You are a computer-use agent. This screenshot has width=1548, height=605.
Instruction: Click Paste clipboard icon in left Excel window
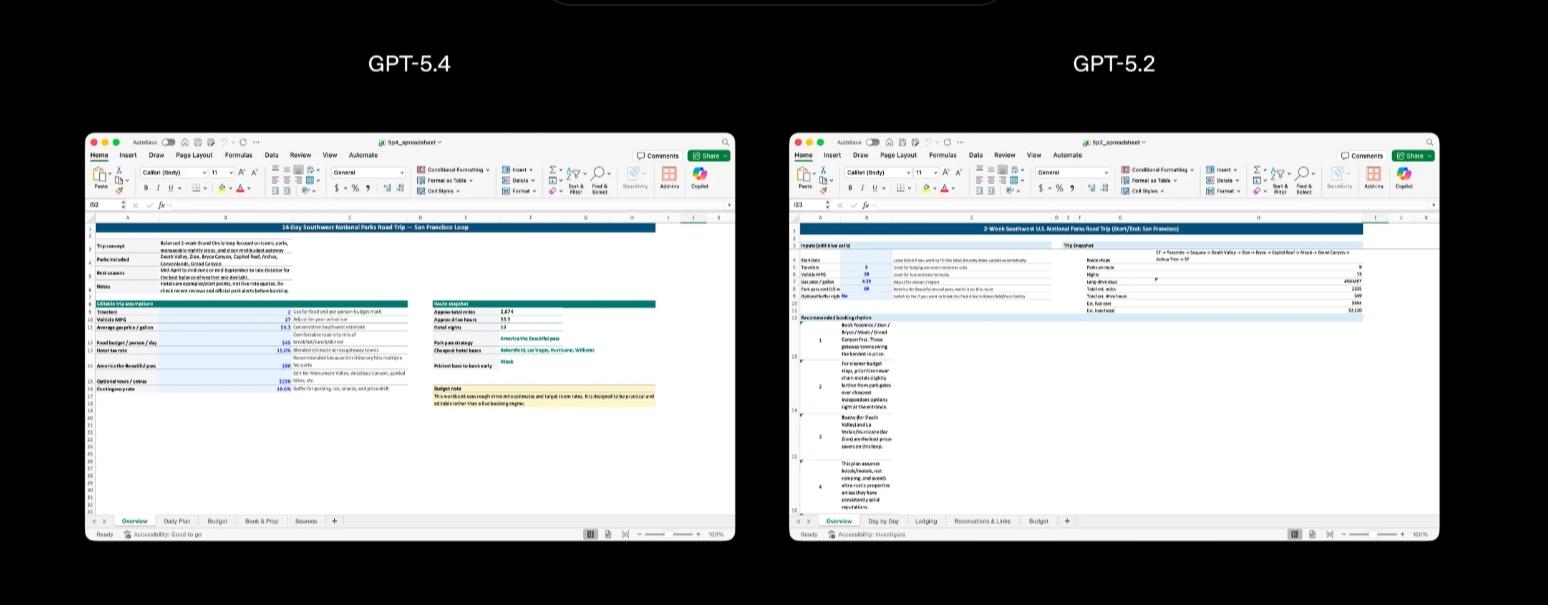(x=101, y=176)
